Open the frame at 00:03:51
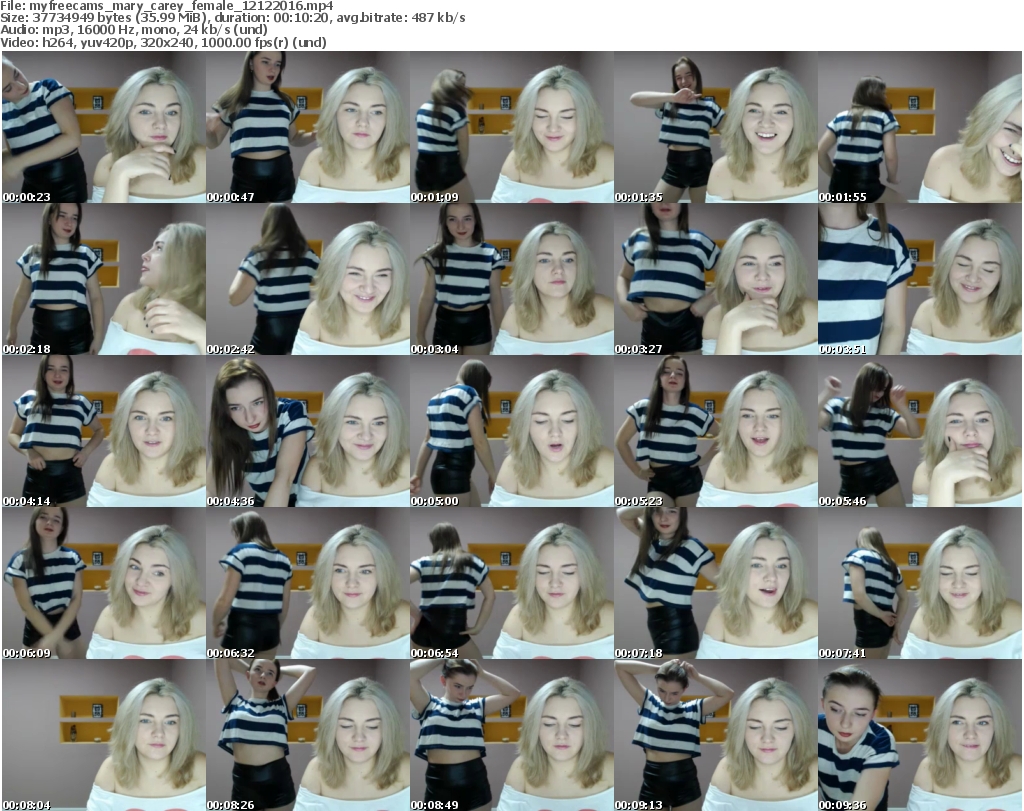 (x=920, y=279)
